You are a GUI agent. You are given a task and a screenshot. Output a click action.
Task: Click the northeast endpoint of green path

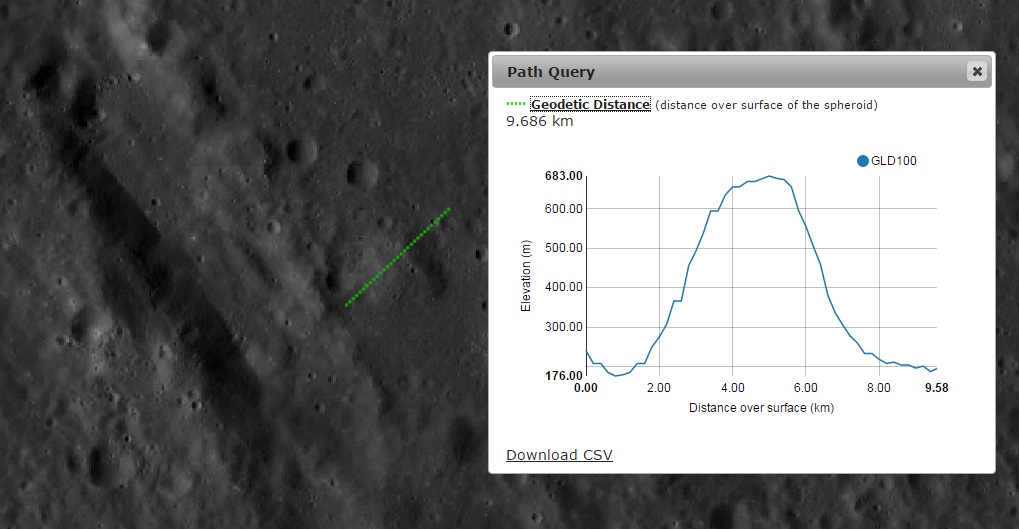[x=449, y=209]
